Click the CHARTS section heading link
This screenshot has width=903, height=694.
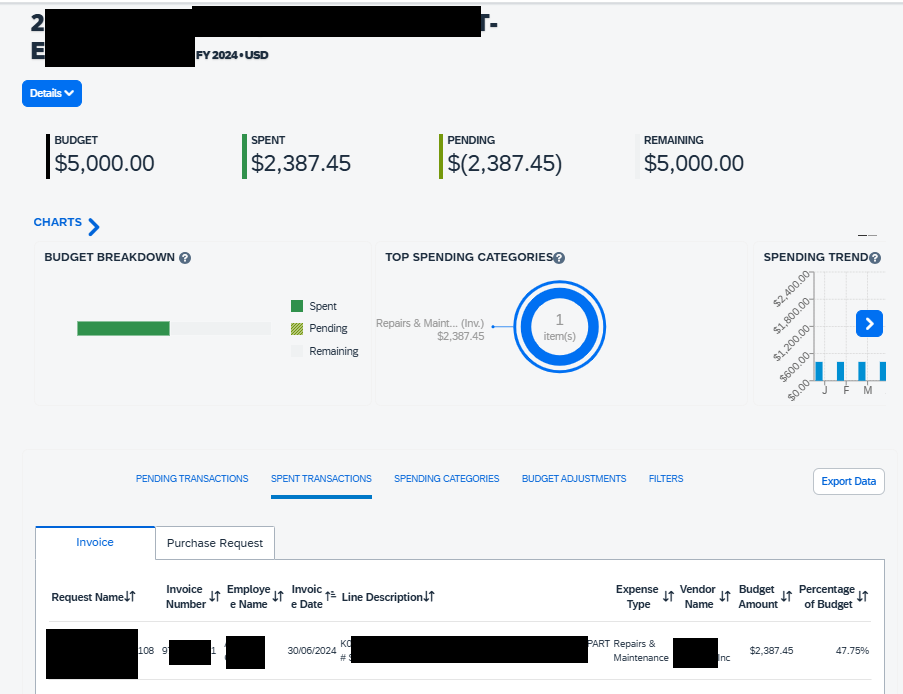tap(58, 222)
